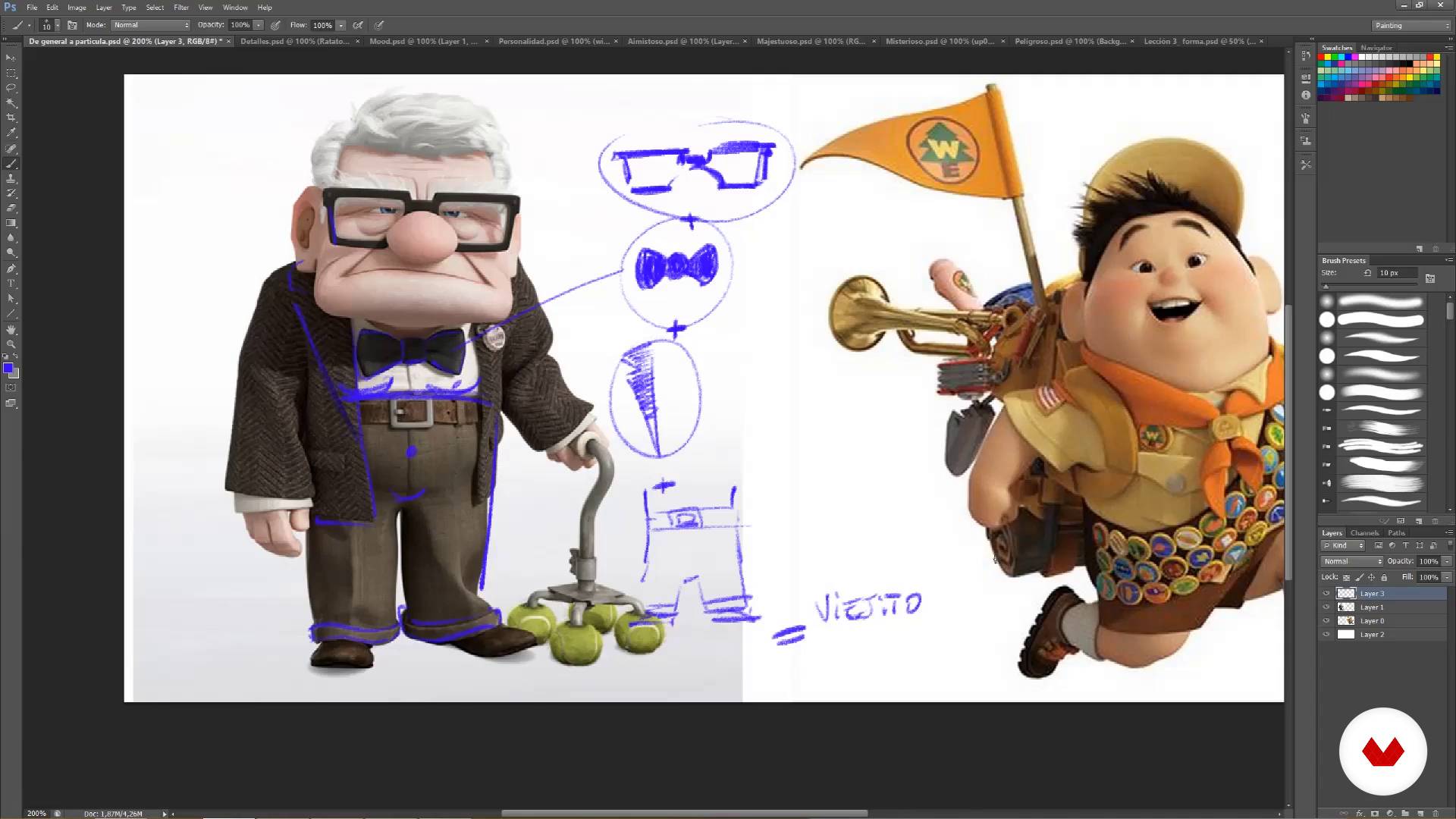The height and width of the screenshot is (819, 1456).
Task: Open the Brush Preset picker arrow
Action: [x=57, y=25]
